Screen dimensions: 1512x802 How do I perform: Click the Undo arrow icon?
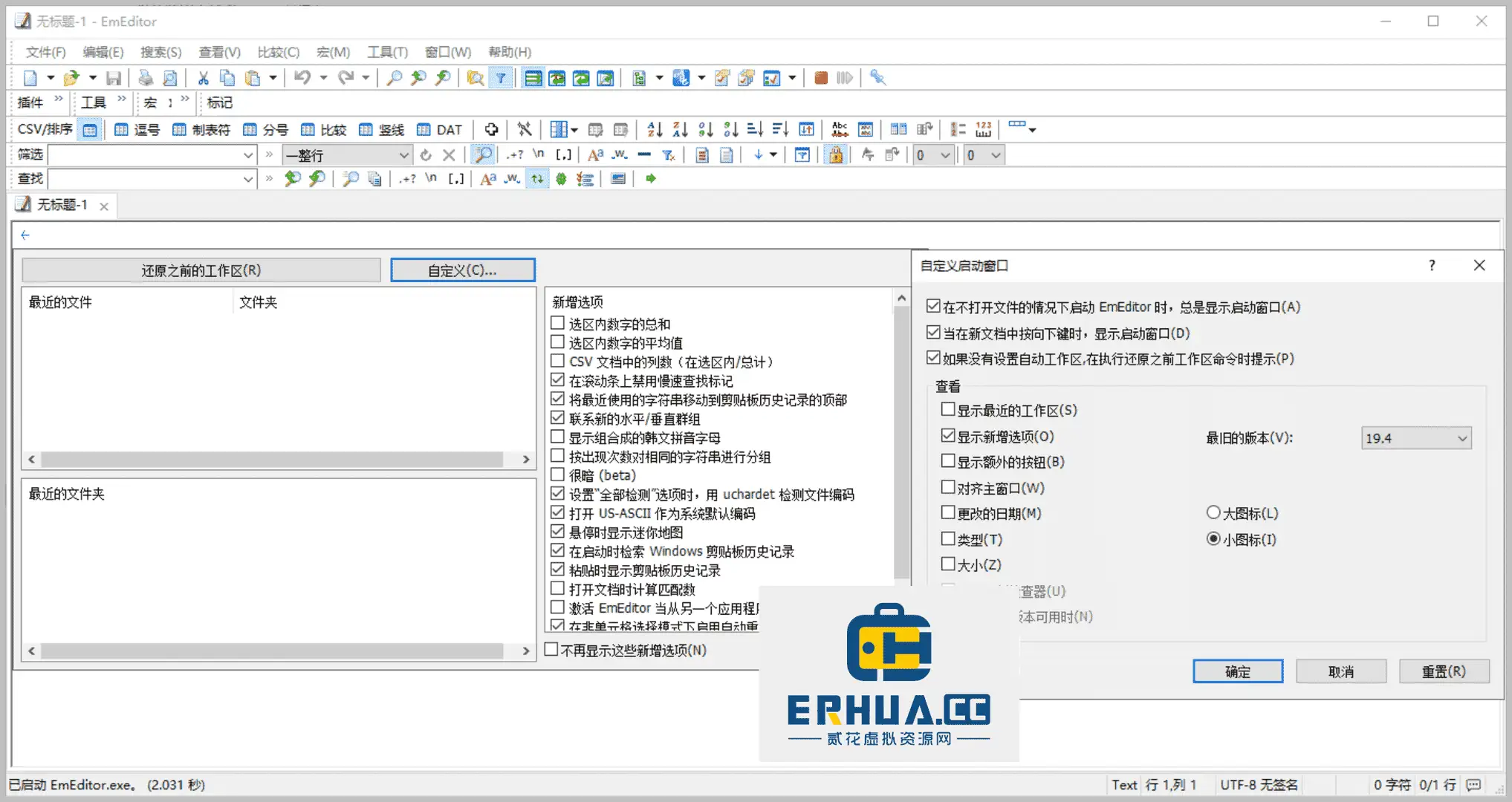click(x=302, y=78)
